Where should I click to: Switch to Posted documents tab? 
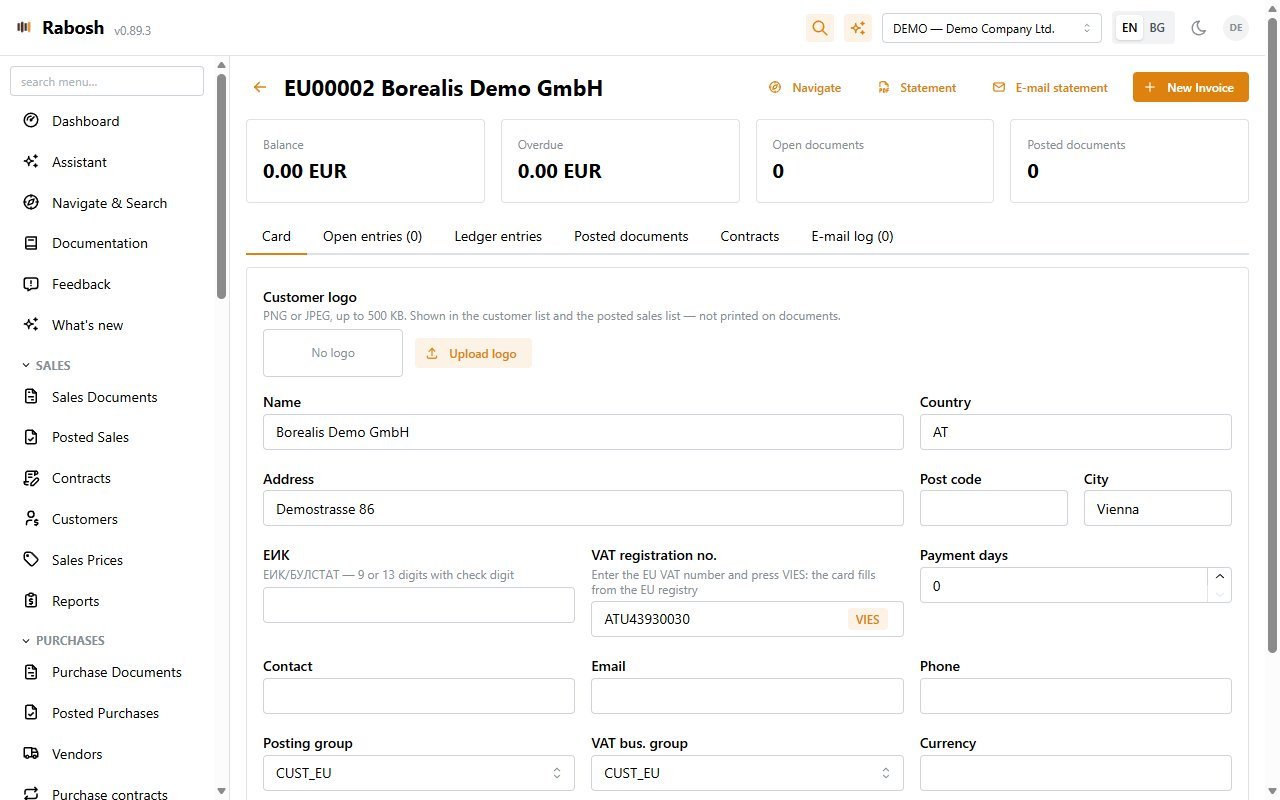coord(631,237)
